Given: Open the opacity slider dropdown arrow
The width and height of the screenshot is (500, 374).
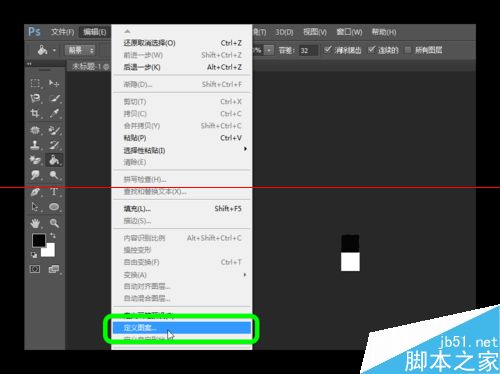Looking at the screenshot, I should tap(269, 50).
